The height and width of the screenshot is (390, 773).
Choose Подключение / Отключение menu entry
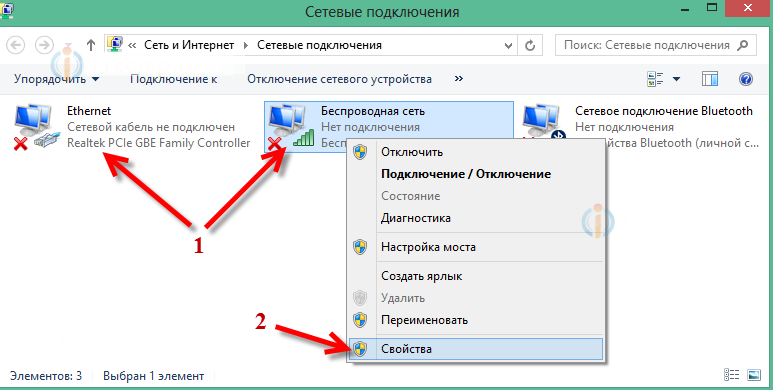click(x=475, y=174)
